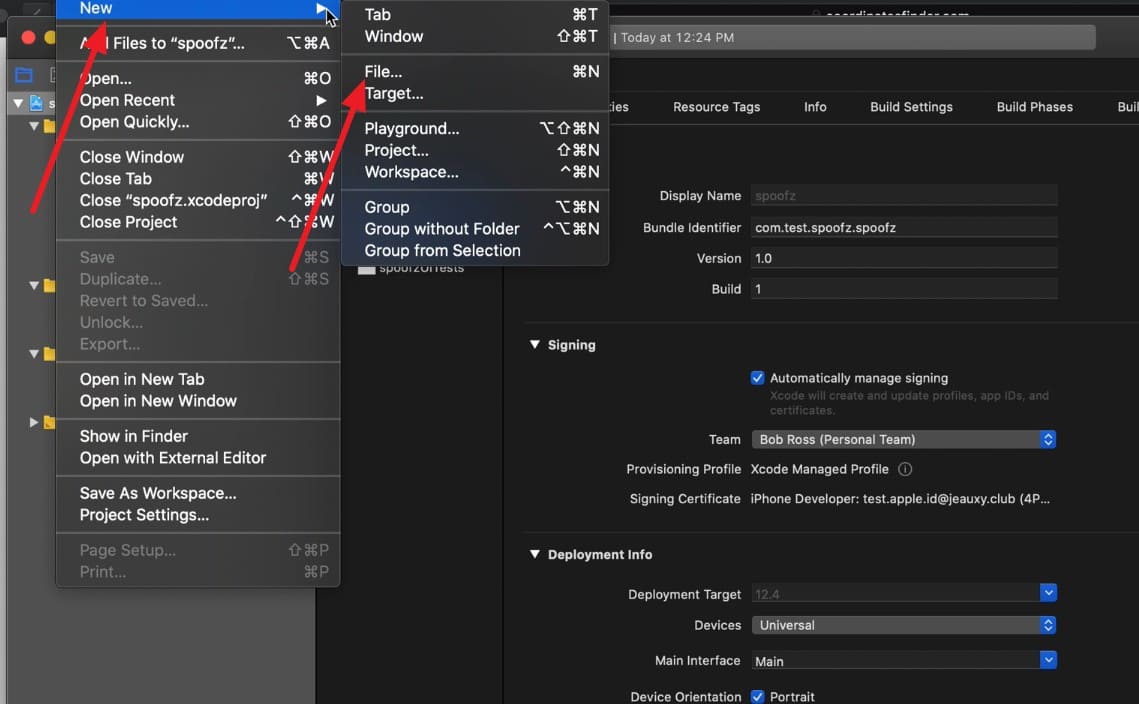Click the project navigator folder icon
The width and height of the screenshot is (1139, 704).
pos(24,75)
